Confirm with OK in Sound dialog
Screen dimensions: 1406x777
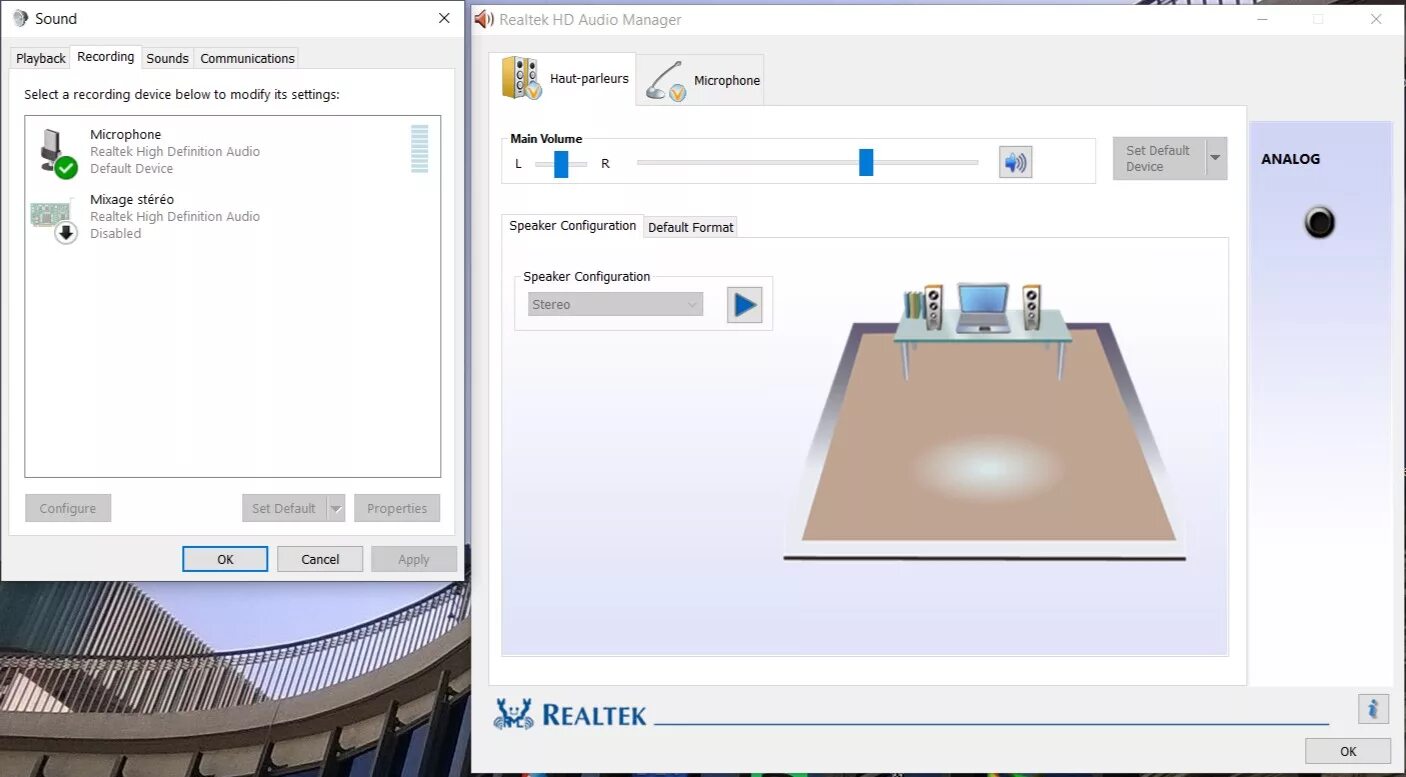(225, 559)
